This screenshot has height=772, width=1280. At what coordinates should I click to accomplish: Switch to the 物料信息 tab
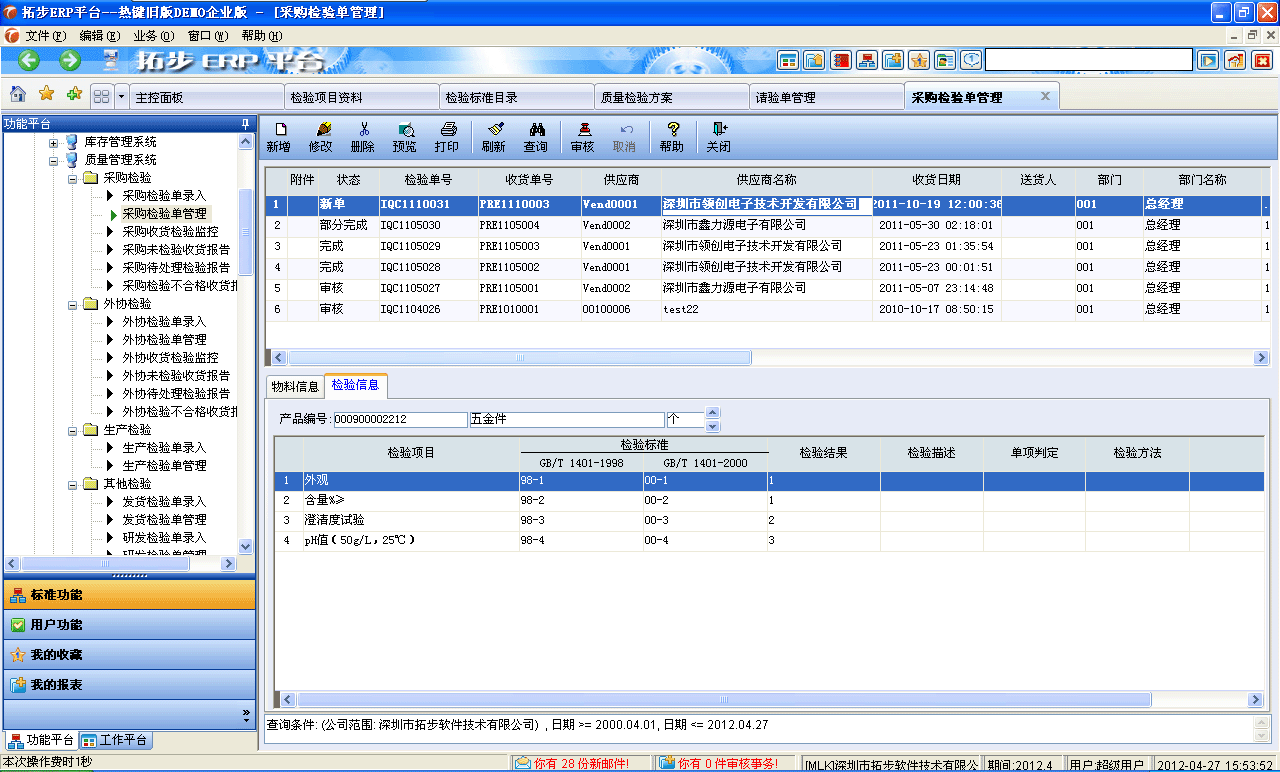point(295,384)
